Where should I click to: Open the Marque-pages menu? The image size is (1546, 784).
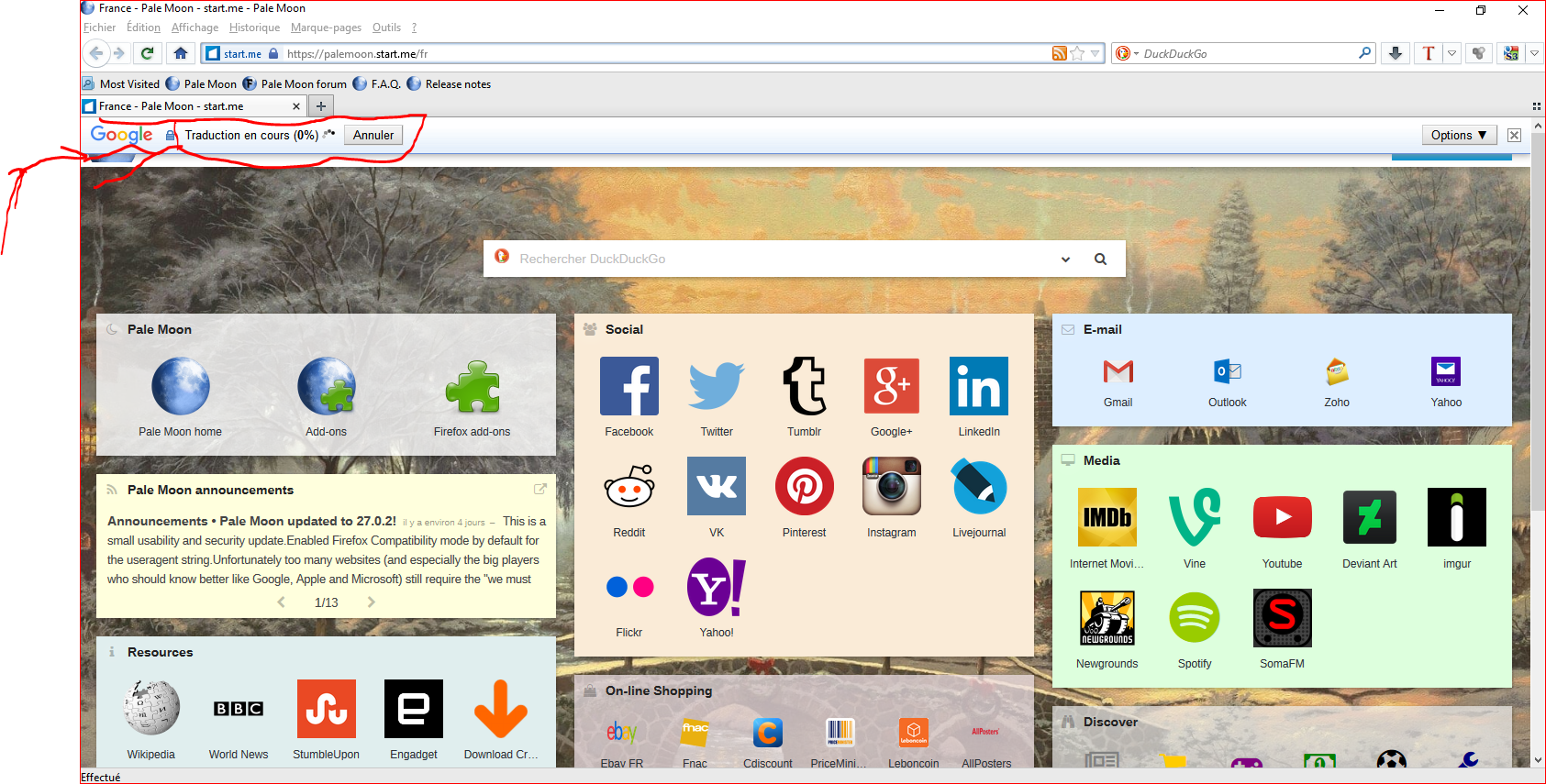326,28
